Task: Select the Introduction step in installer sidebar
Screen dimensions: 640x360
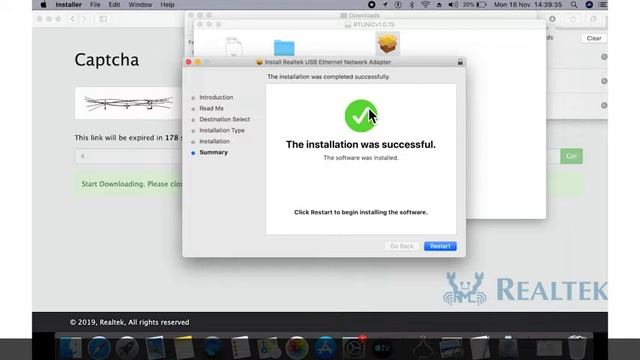Action: click(216, 97)
